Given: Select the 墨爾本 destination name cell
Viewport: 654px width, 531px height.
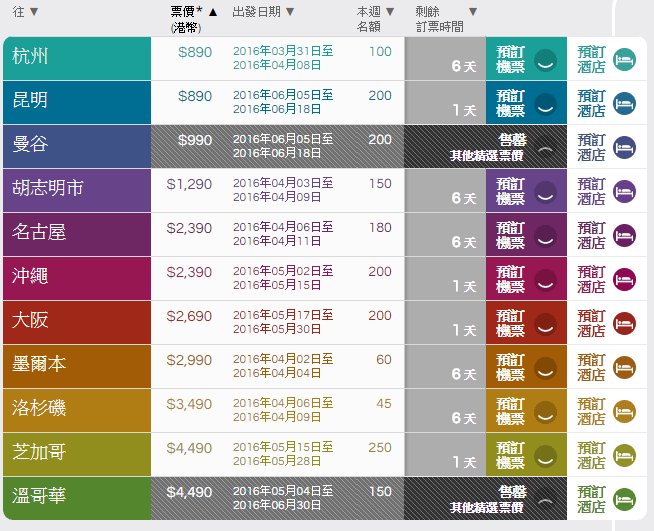Looking at the screenshot, I should tap(77, 367).
